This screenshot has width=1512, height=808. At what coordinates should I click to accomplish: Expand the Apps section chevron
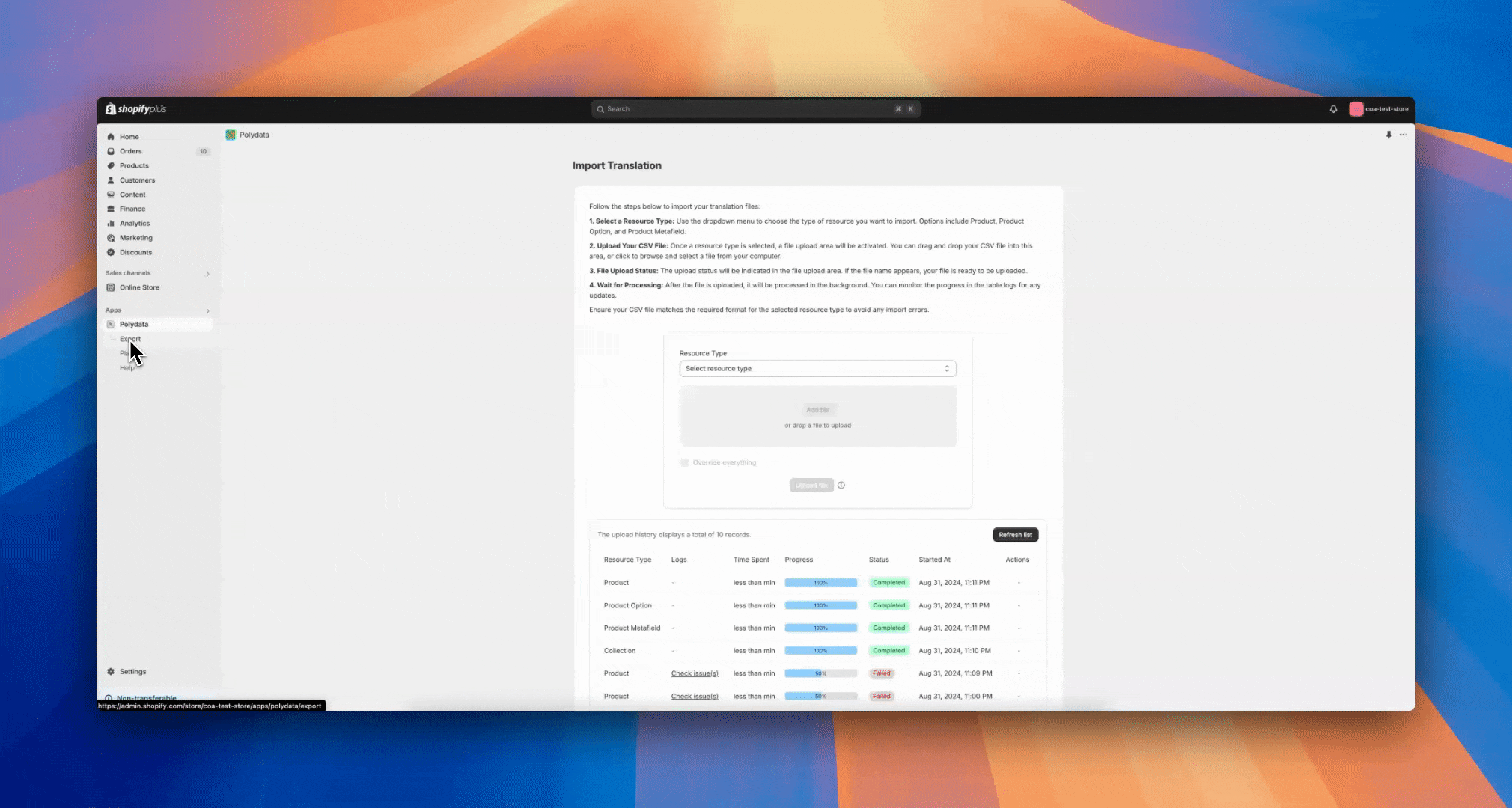pyautogui.click(x=207, y=310)
